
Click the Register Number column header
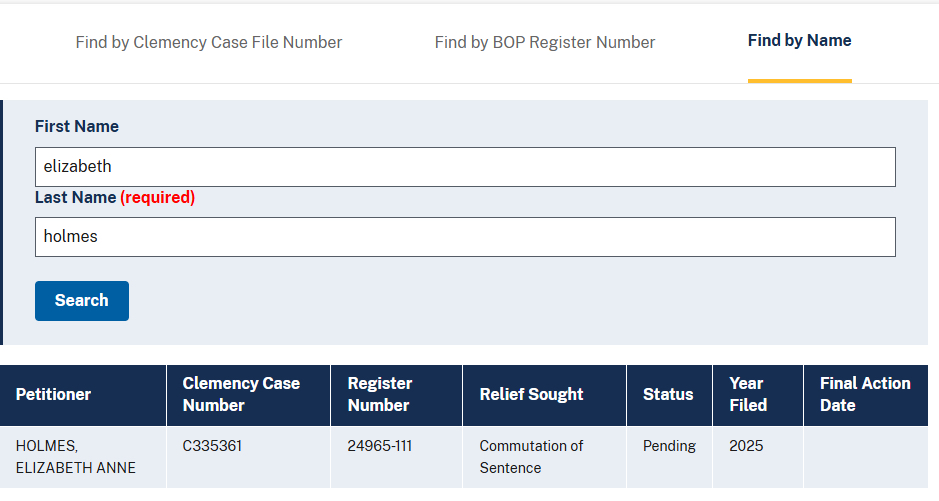click(x=379, y=394)
